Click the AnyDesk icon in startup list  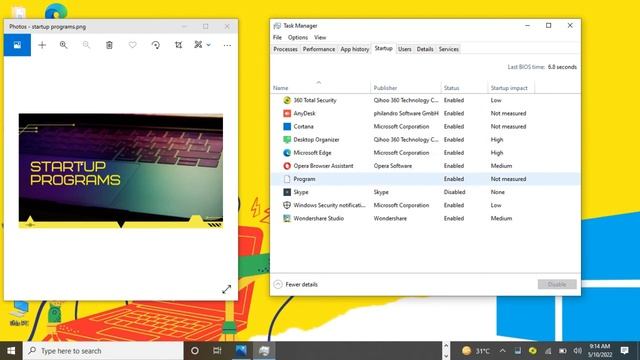click(x=287, y=113)
